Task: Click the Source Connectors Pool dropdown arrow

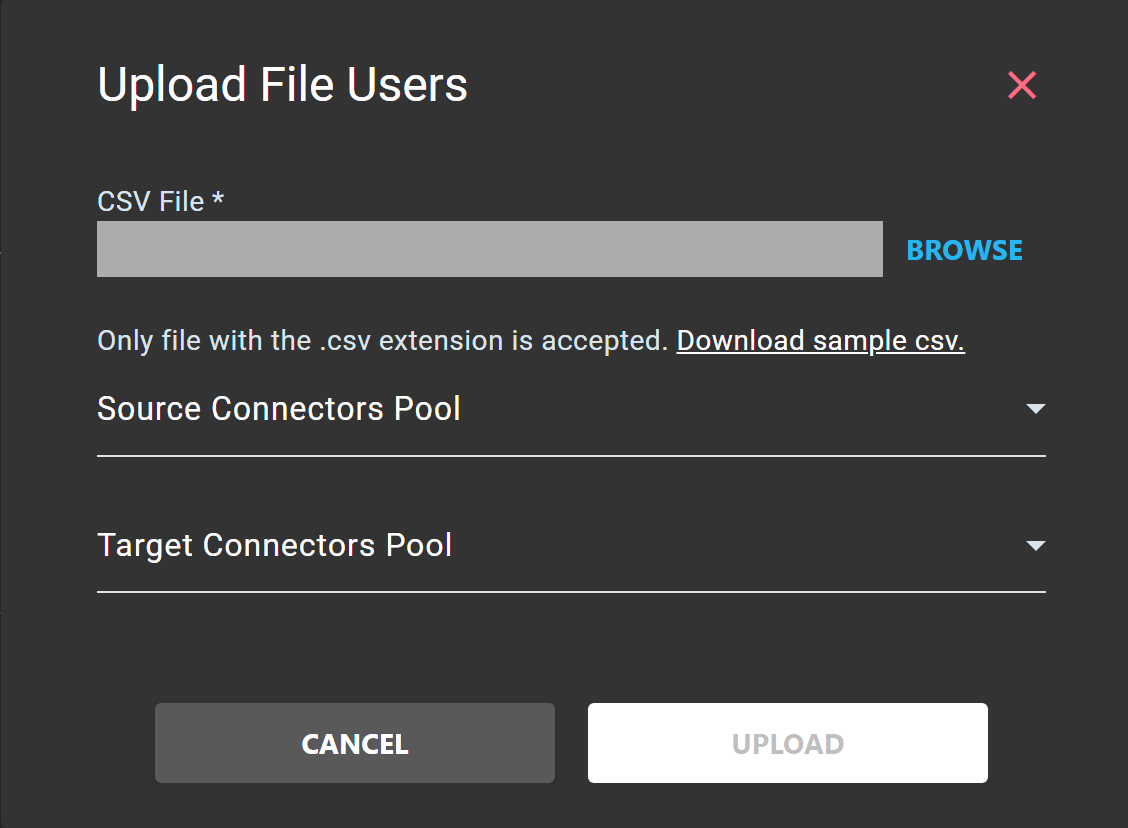Action: pyautogui.click(x=1037, y=408)
